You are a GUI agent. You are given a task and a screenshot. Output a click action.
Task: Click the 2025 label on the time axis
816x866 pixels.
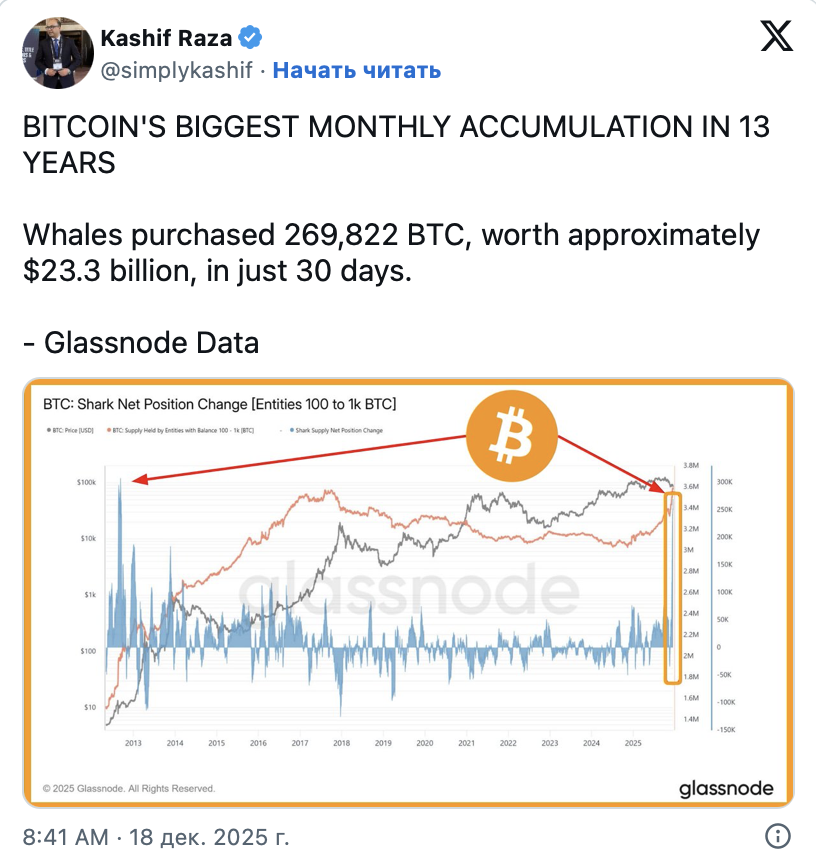(633, 744)
